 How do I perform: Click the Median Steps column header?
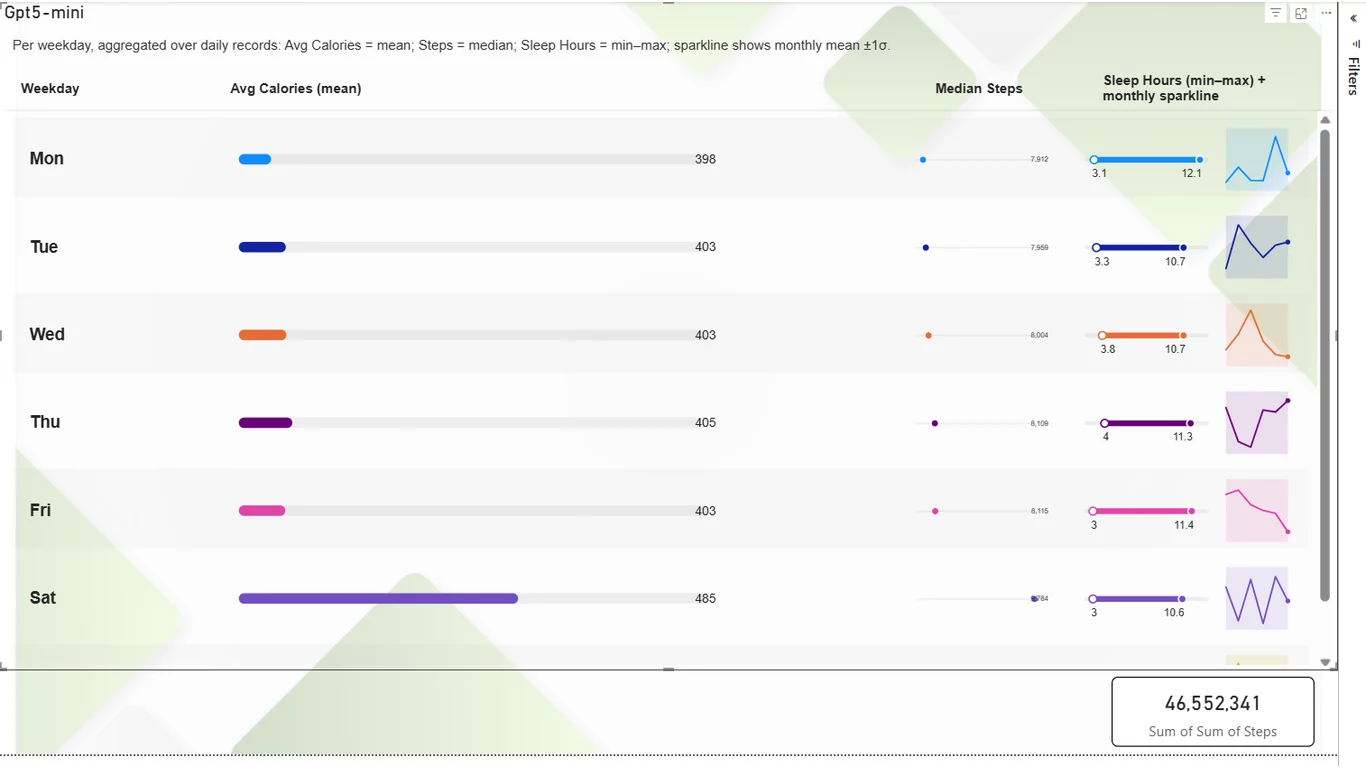pyautogui.click(x=979, y=88)
